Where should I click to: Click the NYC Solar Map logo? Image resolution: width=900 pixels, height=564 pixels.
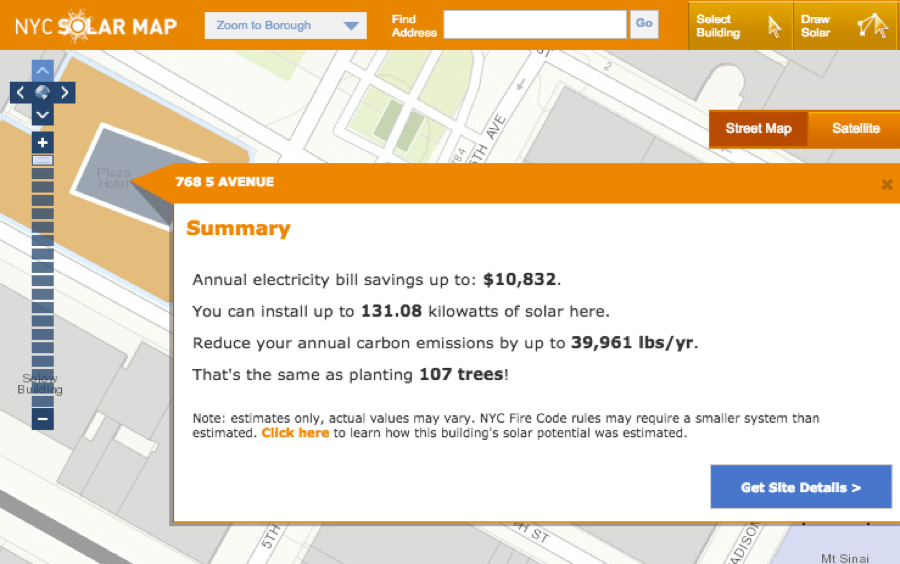tap(96, 25)
